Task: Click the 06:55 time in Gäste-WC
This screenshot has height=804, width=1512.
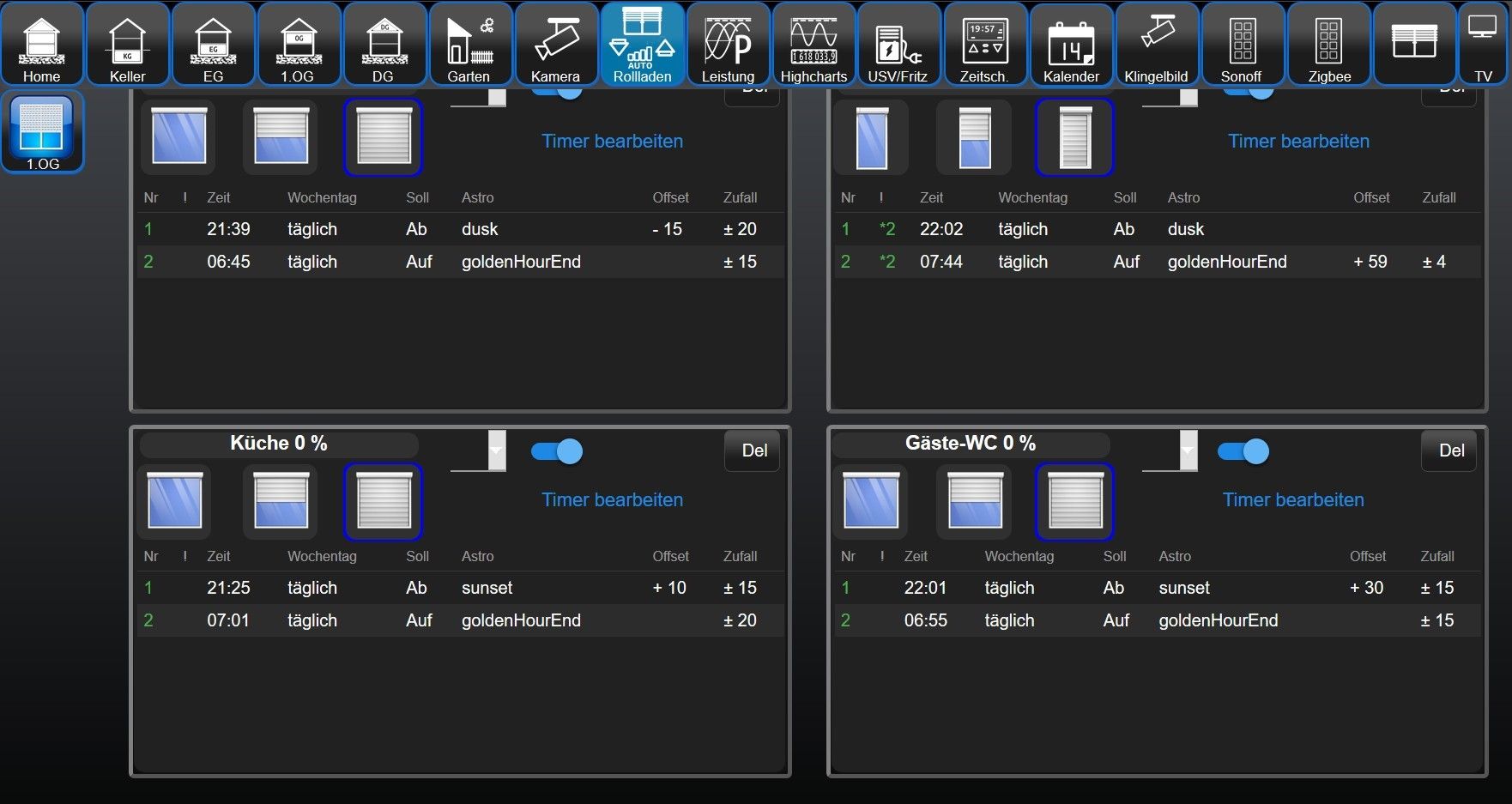Action: (x=926, y=620)
